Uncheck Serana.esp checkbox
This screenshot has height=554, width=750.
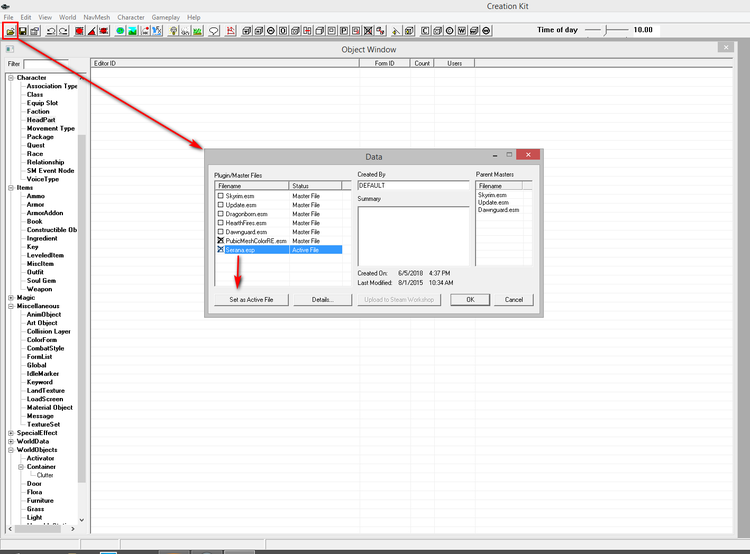221,250
